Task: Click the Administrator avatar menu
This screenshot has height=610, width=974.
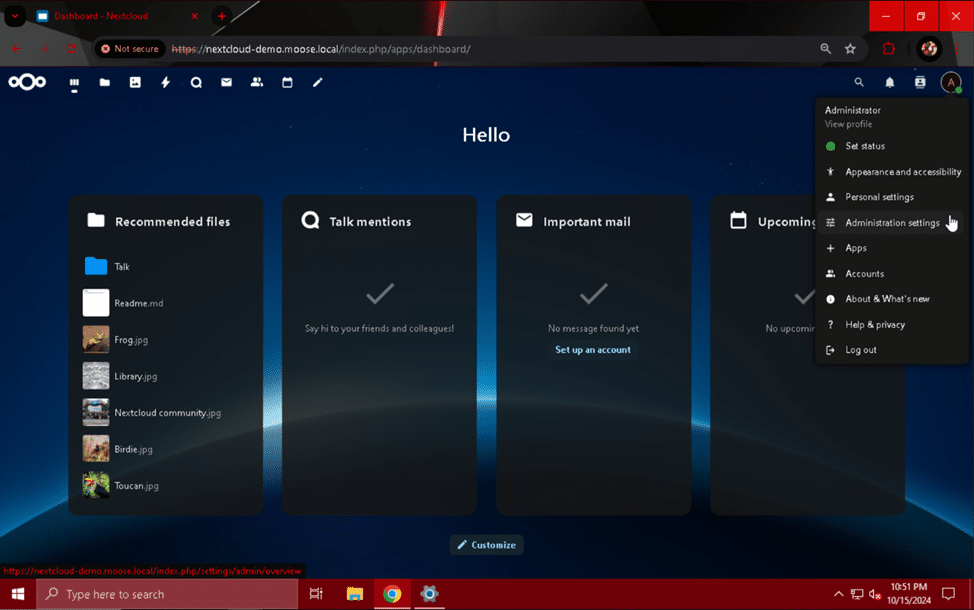Action: [x=951, y=82]
